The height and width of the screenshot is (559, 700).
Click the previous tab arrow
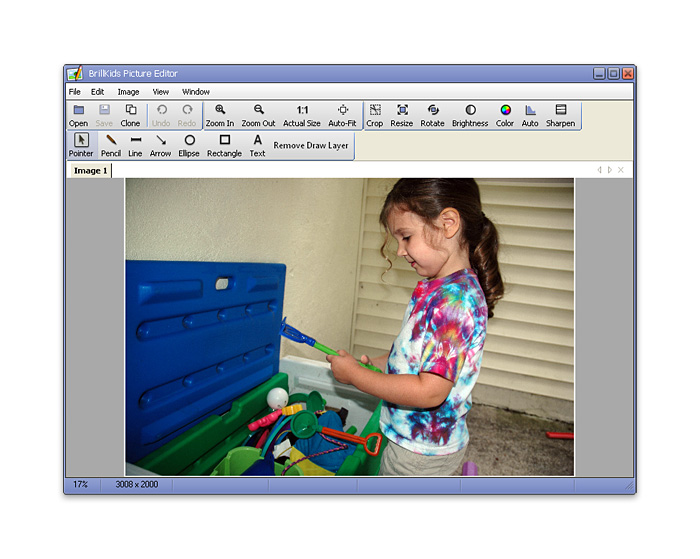click(x=599, y=170)
